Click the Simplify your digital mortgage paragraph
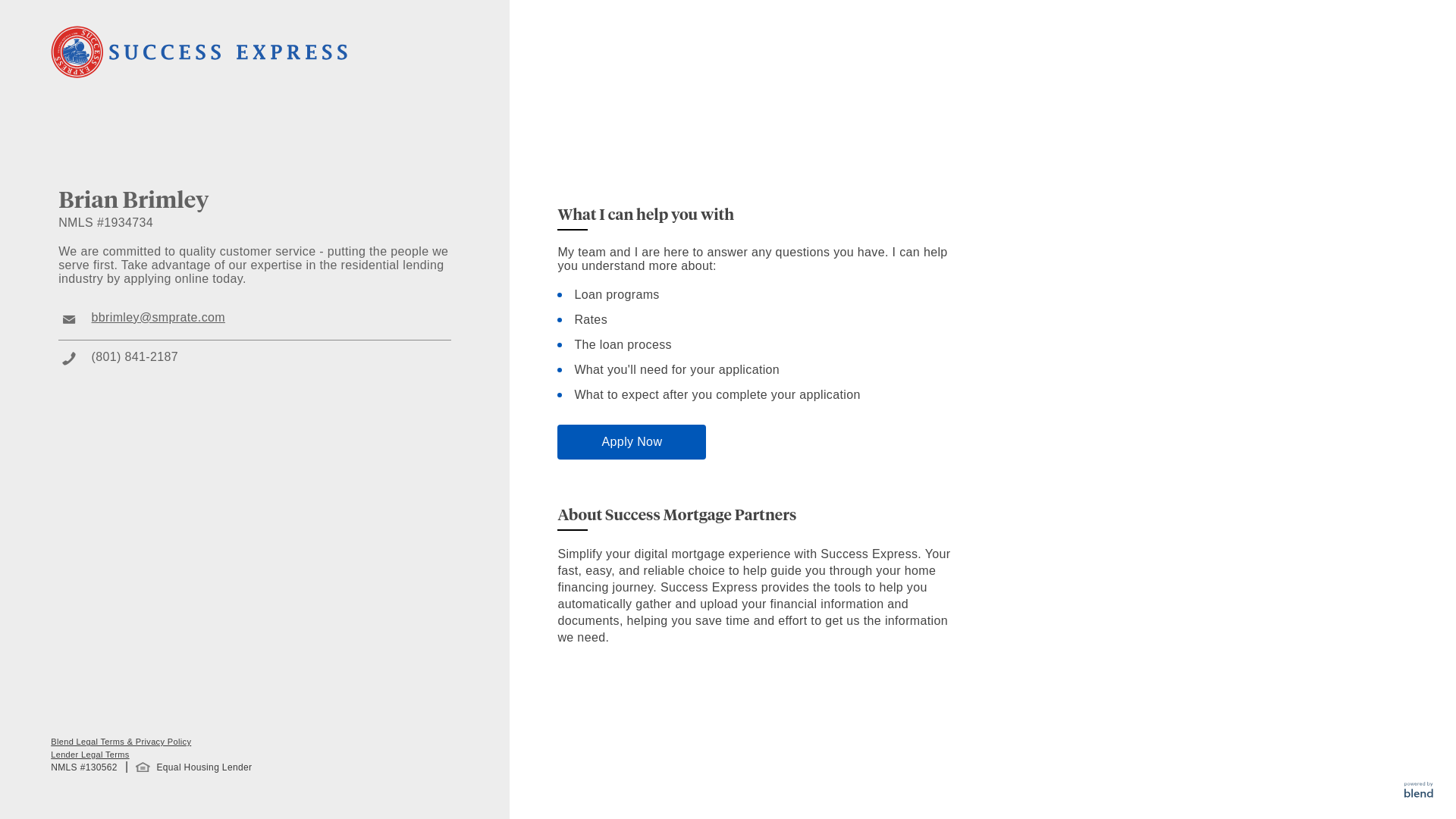The height and width of the screenshot is (819, 1456). point(754,596)
